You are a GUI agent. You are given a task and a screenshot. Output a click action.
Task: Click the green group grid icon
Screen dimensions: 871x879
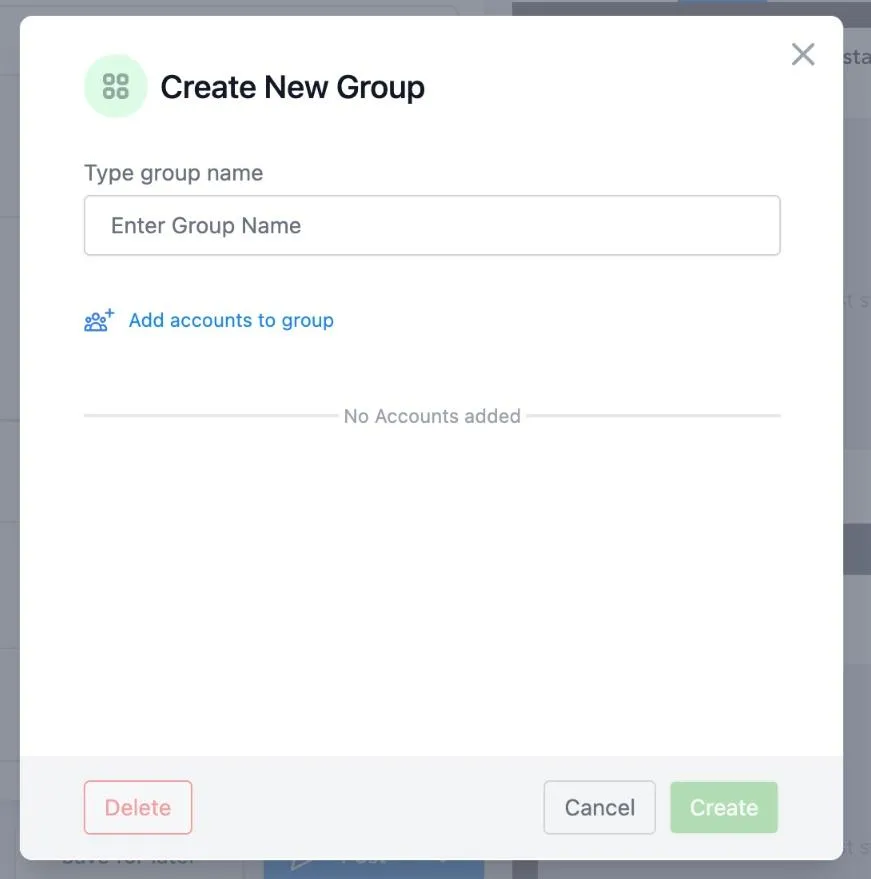pos(115,86)
